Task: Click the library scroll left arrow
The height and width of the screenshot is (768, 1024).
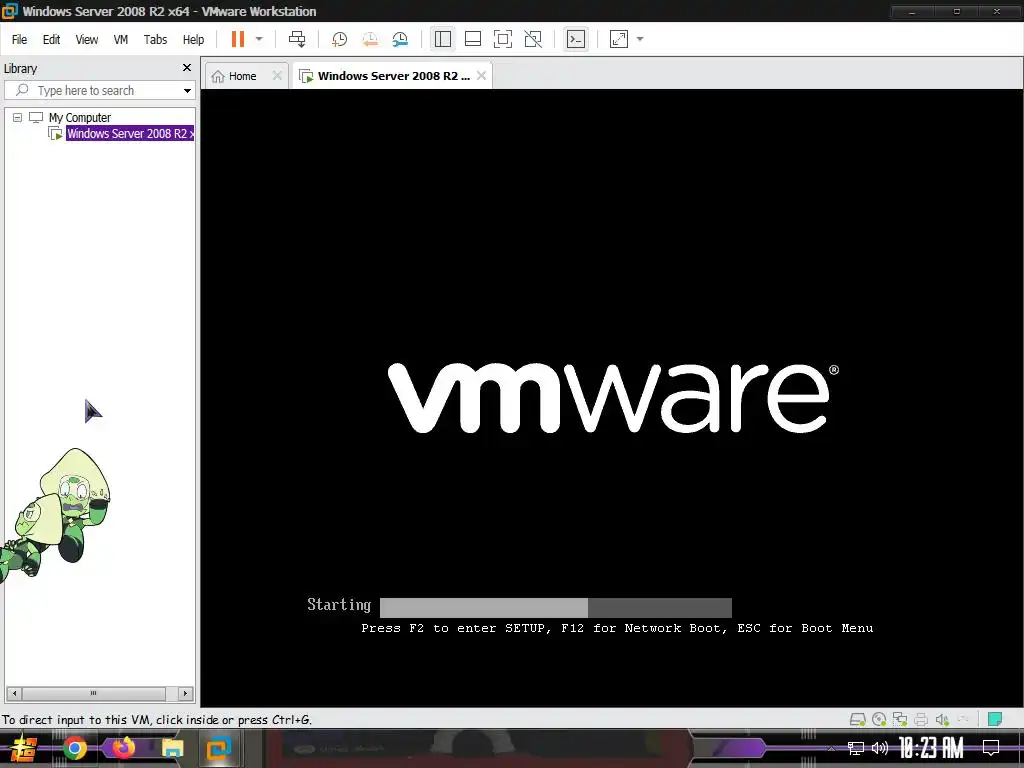Action: pos(14,693)
